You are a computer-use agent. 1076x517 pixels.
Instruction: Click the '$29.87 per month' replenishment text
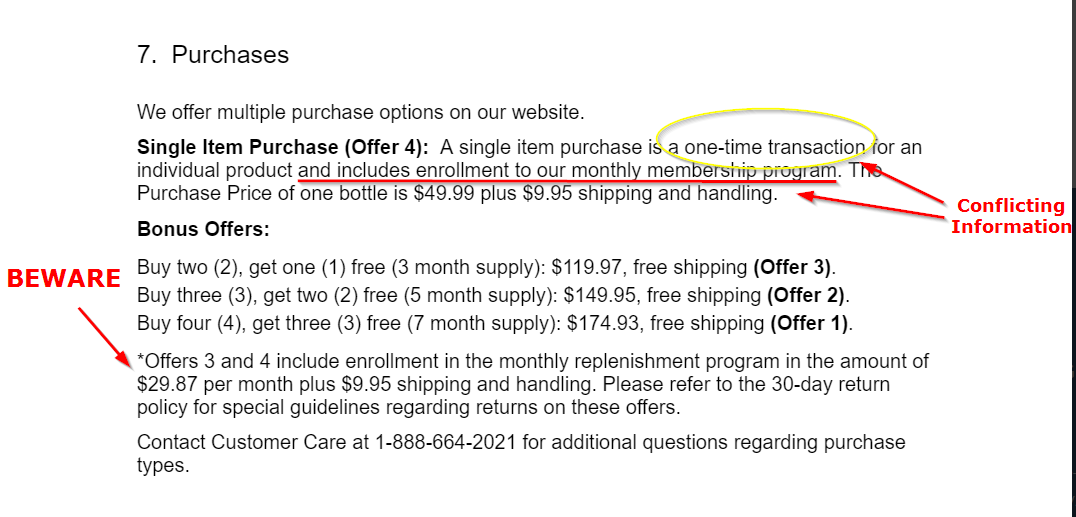point(213,384)
